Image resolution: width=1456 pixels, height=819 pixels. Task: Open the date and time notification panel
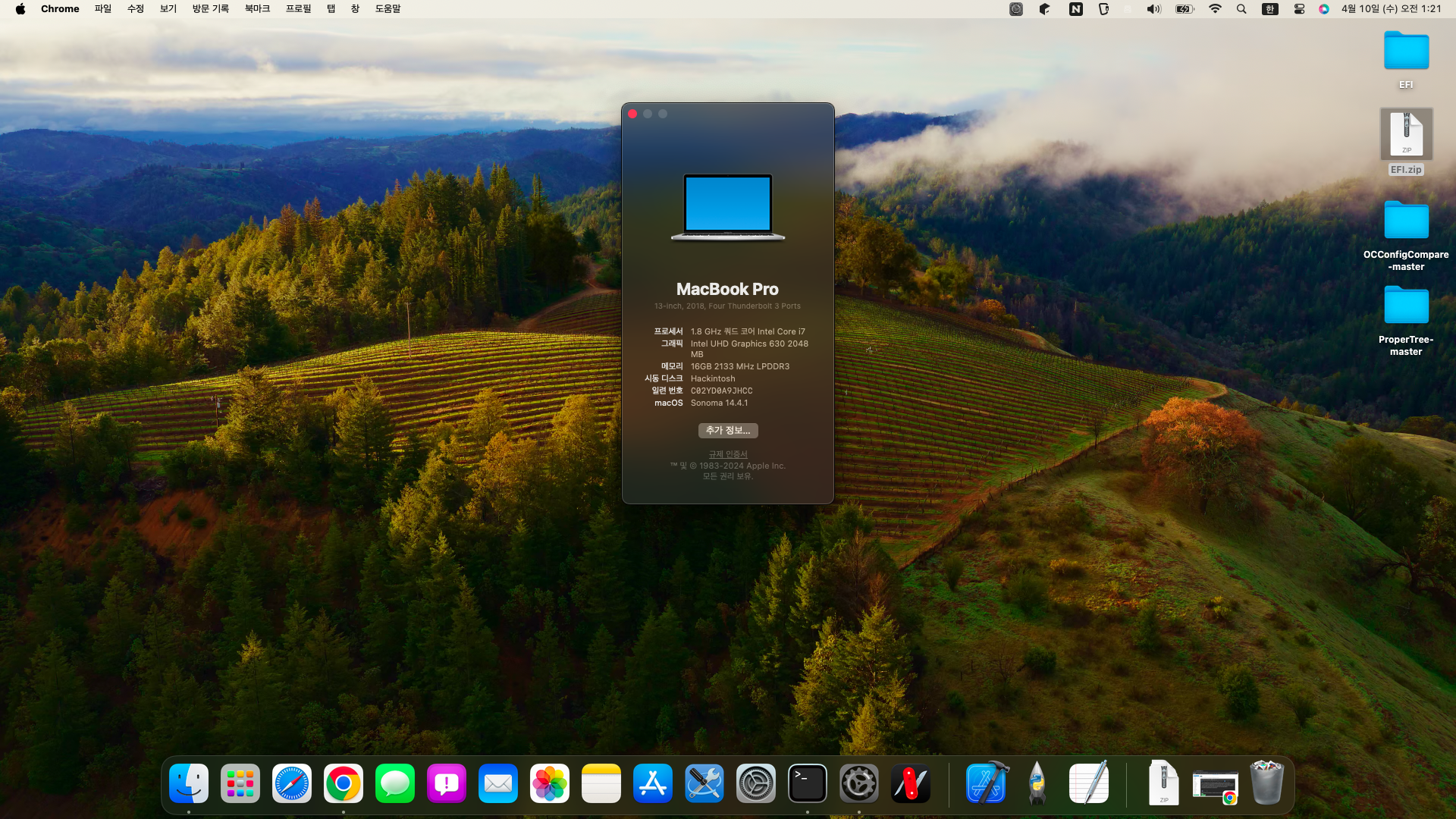pos(1391,9)
